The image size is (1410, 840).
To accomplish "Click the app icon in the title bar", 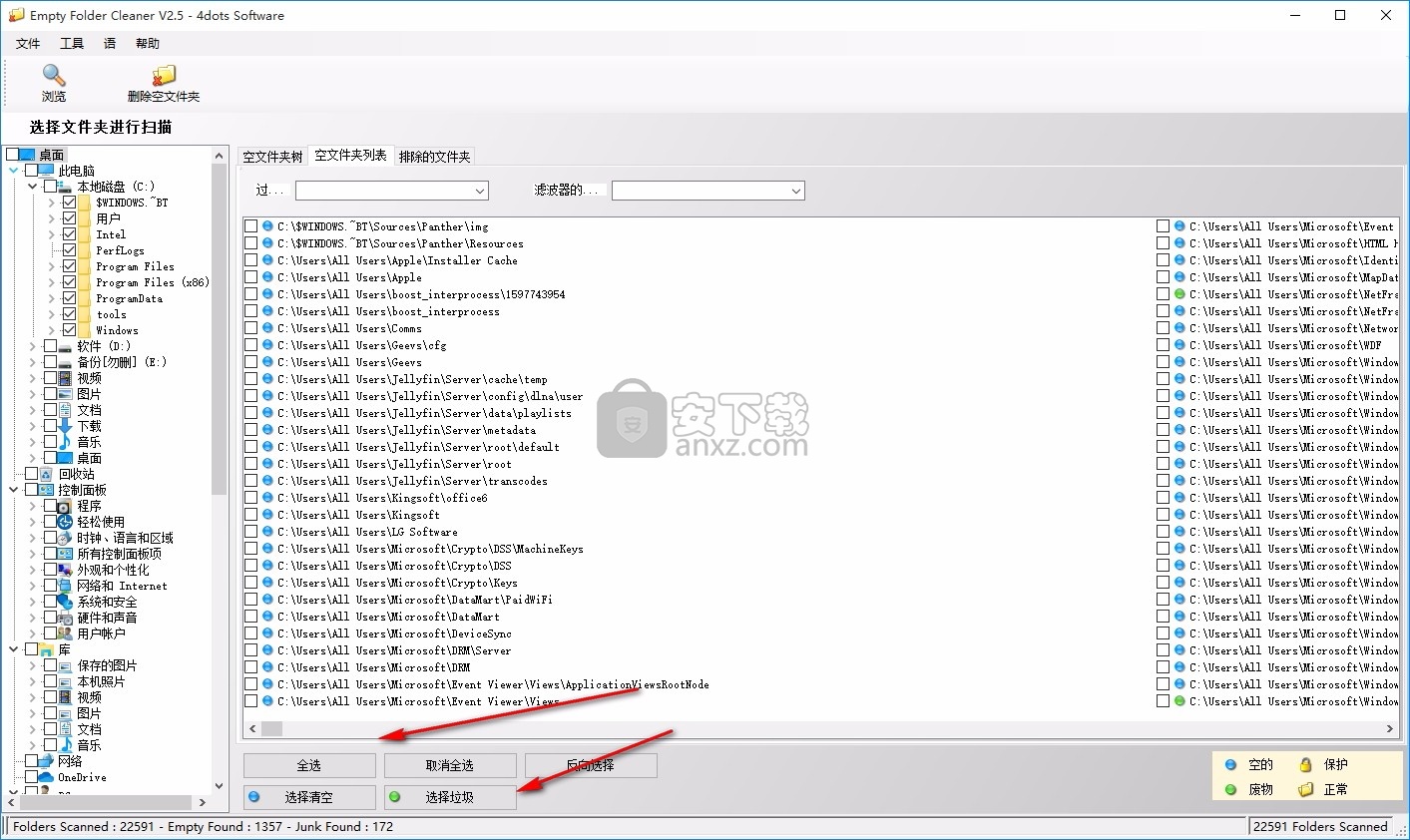I will pyautogui.click(x=16, y=15).
